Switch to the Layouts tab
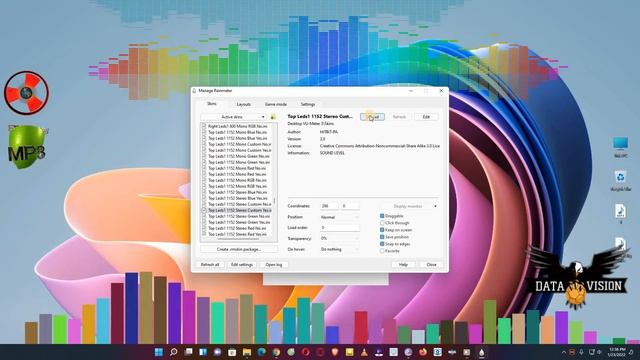This screenshot has height=360, width=640. tap(244, 104)
